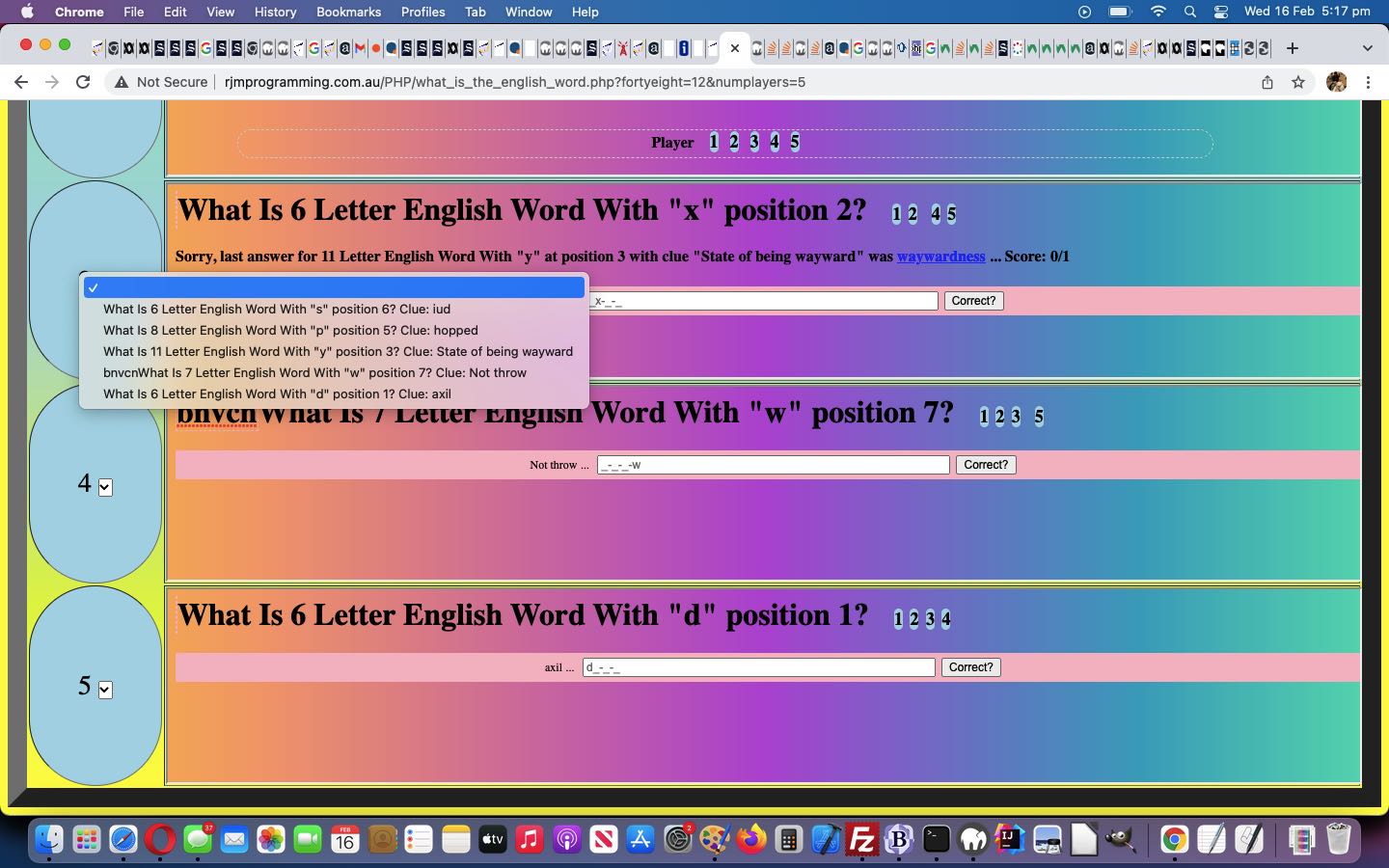Toggle player 5 in top Player row

point(795,142)
